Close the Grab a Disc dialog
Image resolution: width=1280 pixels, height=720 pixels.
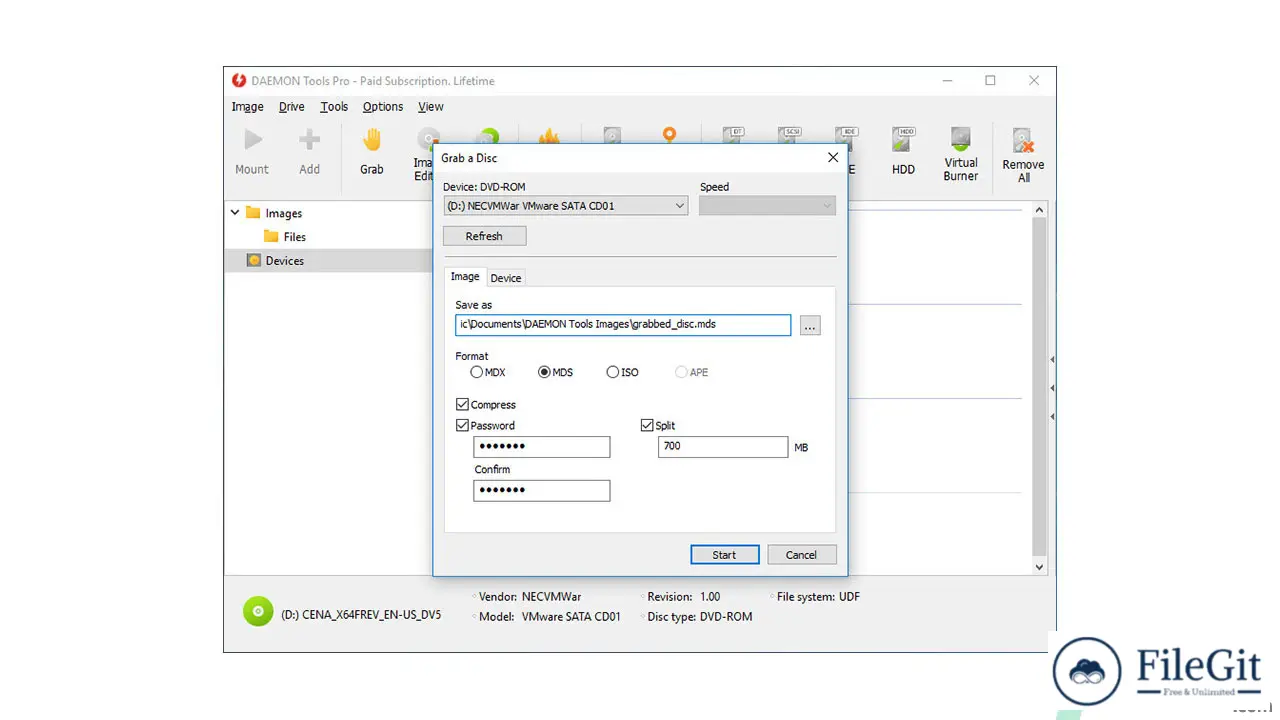point(833,158)
